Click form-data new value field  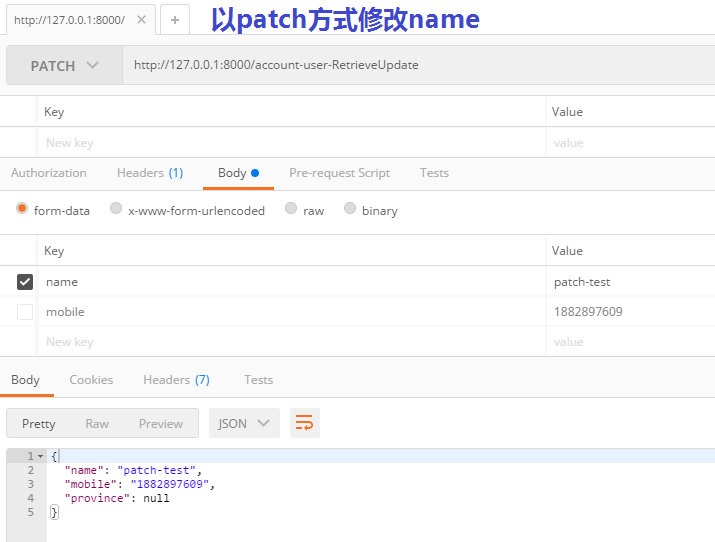tap(631, 342)
